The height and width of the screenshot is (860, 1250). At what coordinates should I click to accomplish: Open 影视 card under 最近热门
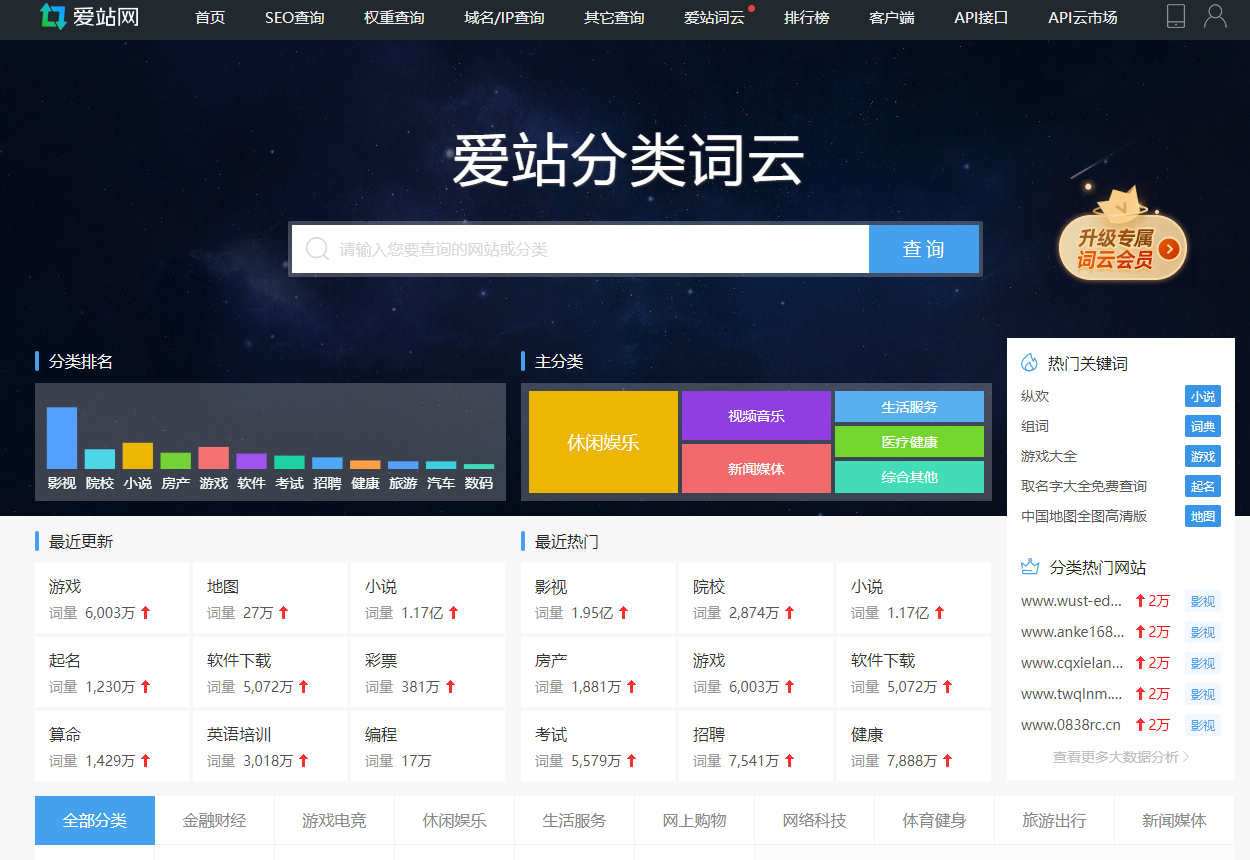(x=598, y=598)
